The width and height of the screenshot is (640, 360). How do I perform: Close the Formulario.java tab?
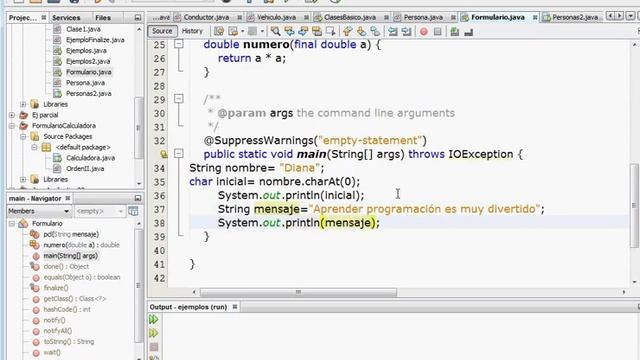pos(534,18)
